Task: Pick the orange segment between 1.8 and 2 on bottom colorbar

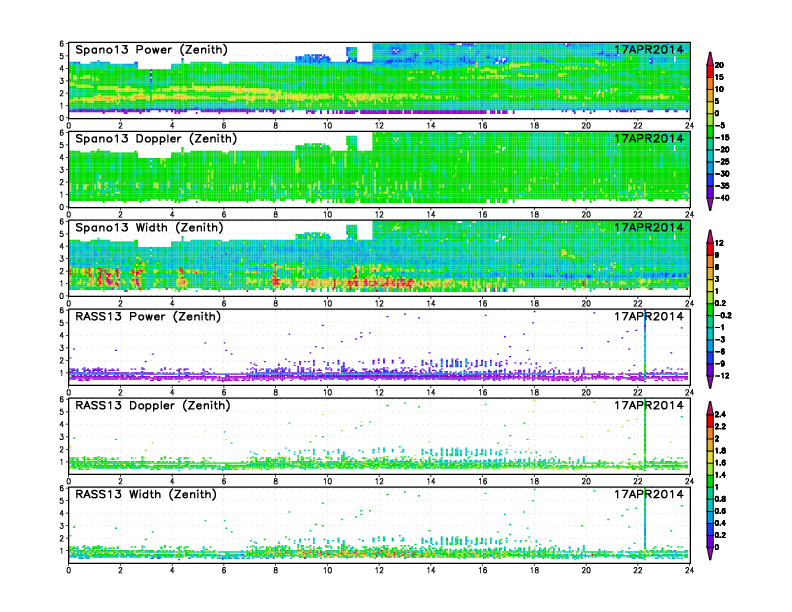Action: pos(710,445)
